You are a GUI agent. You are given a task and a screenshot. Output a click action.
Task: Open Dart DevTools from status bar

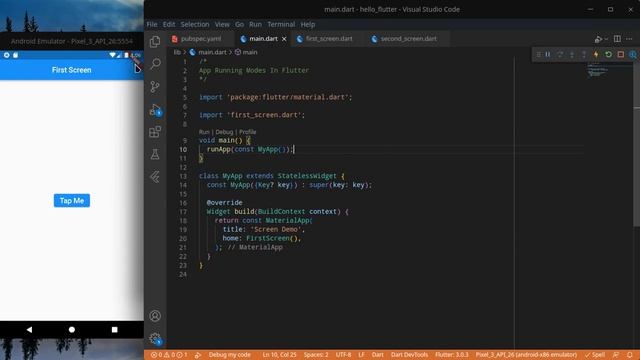[409, 355]
